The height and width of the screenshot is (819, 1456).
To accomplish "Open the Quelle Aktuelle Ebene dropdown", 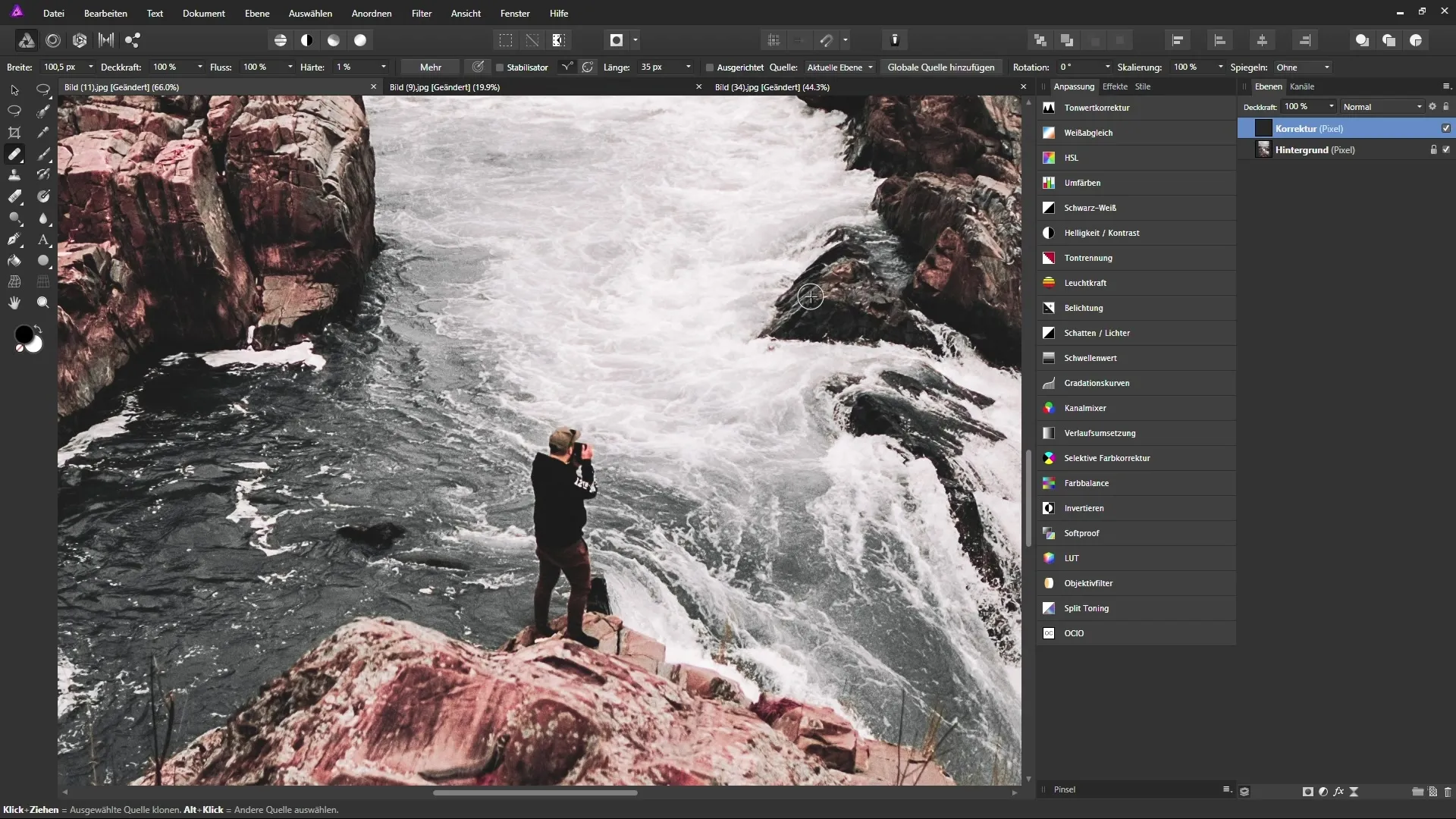I will tap(840, 67).
